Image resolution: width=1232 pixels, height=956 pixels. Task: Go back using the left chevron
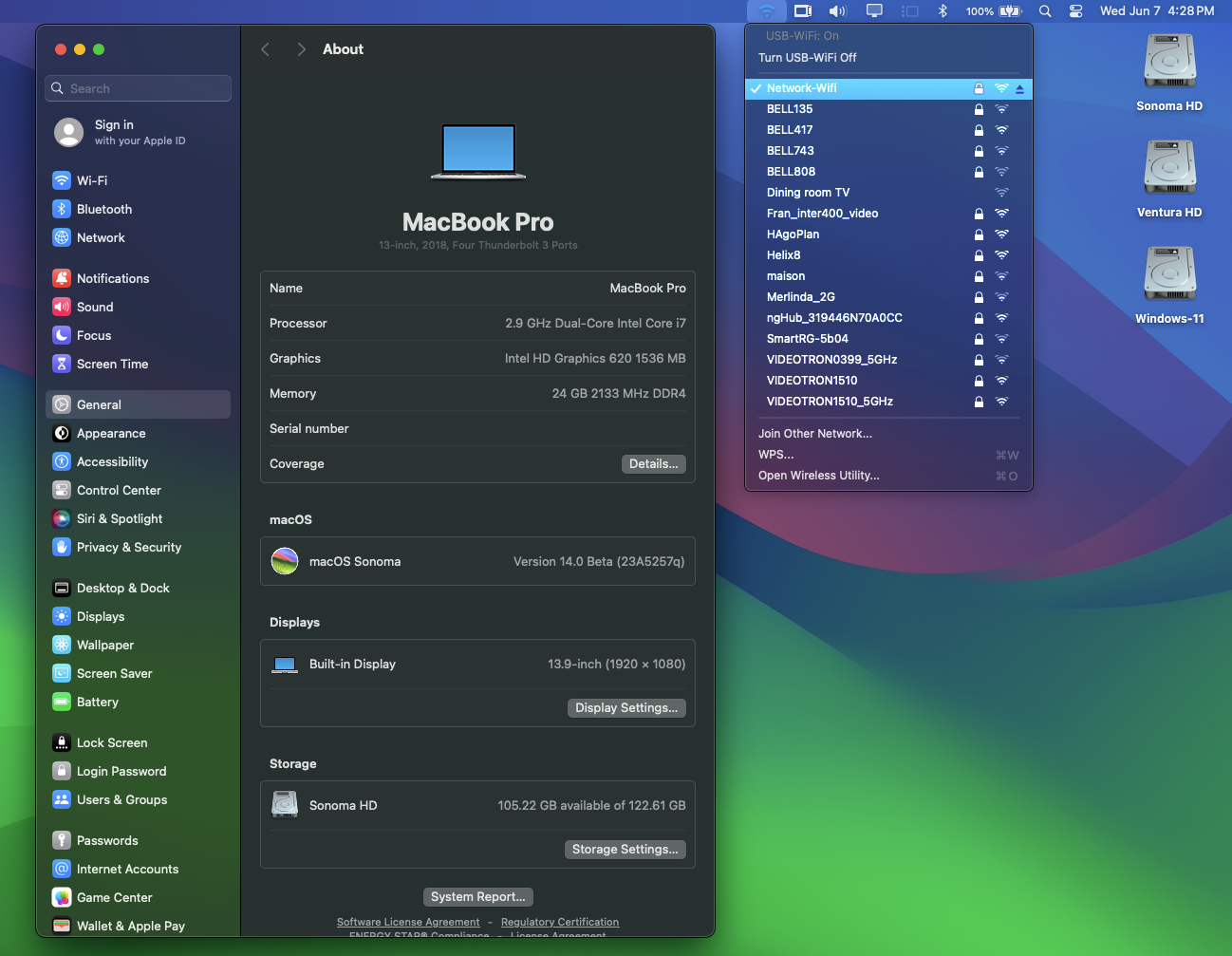266,49
